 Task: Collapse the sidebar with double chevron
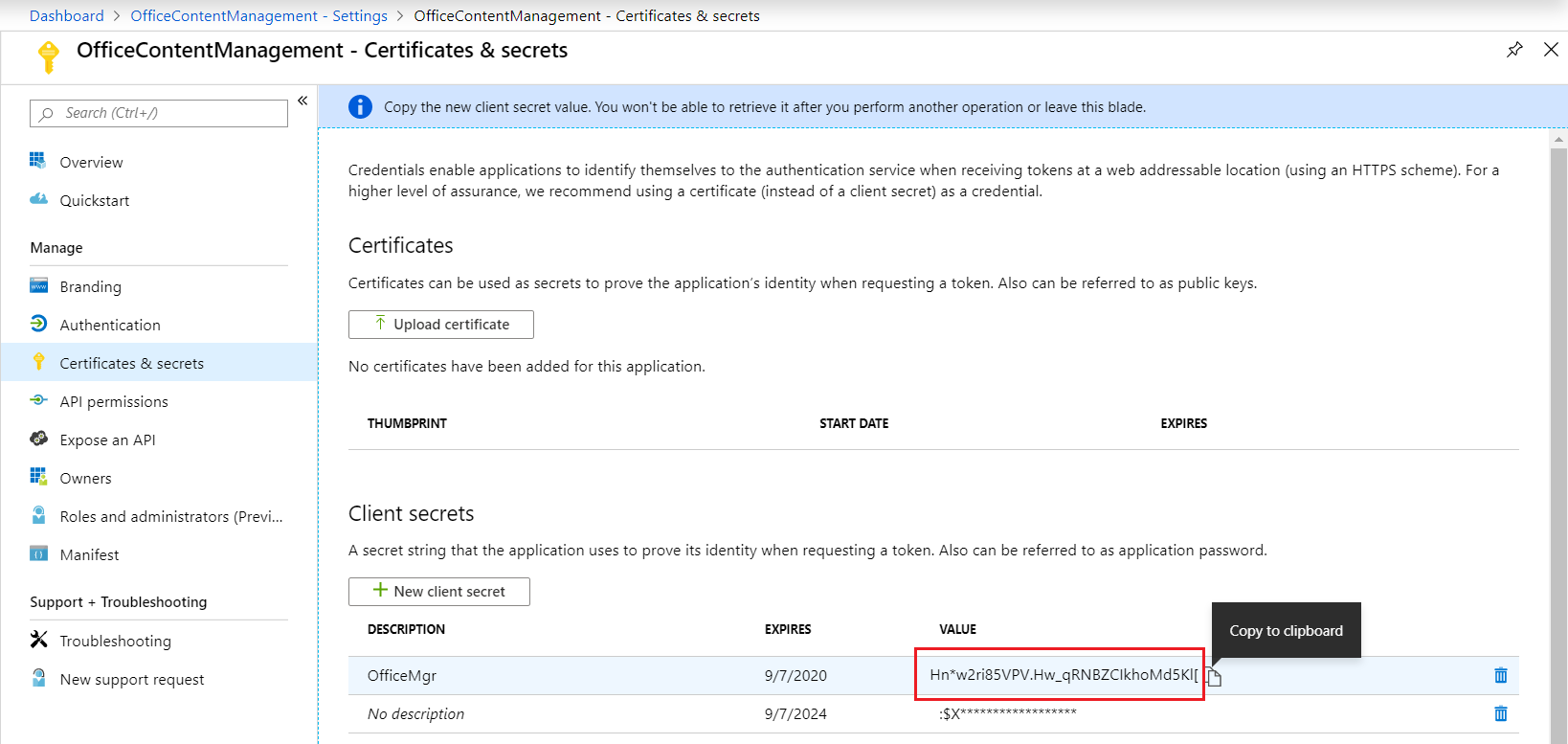[302, 101]
